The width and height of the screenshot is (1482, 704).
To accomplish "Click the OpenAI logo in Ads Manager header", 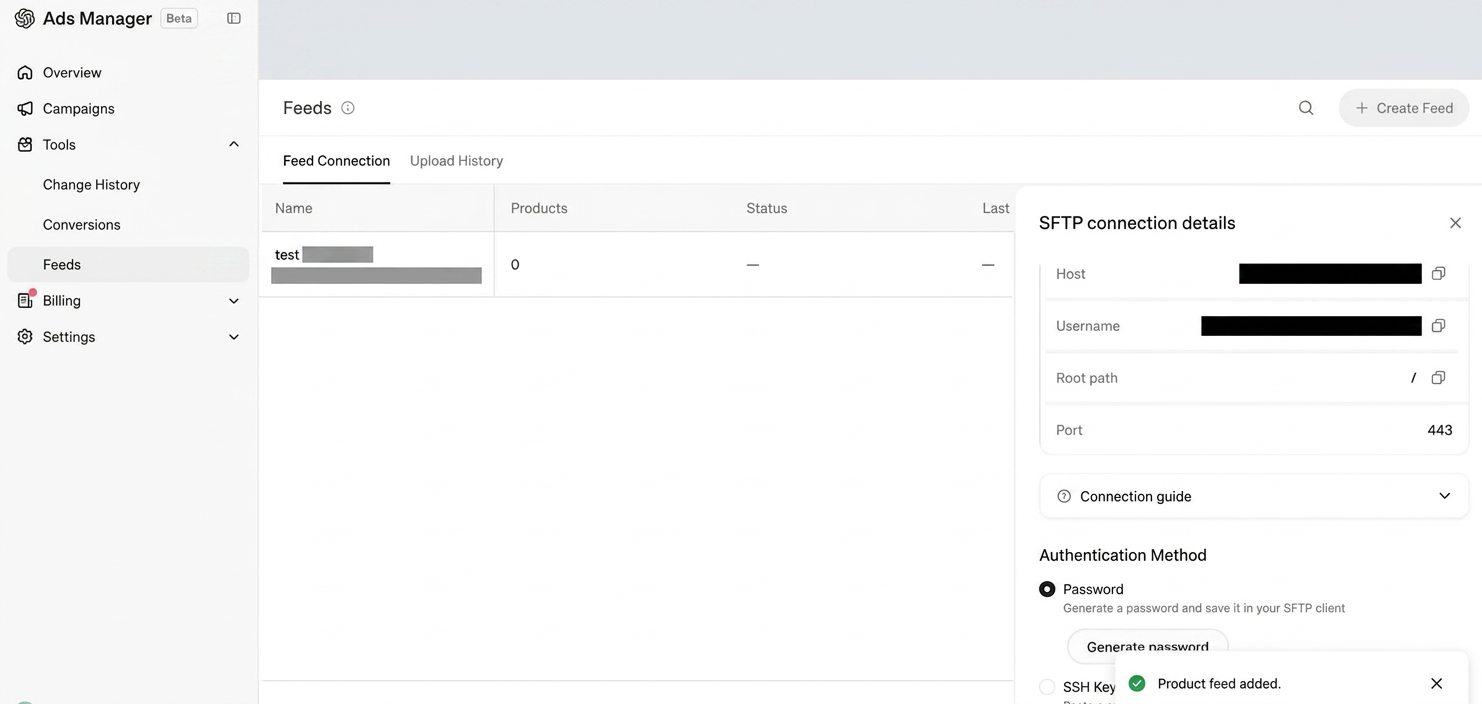I will coord(24,18).
